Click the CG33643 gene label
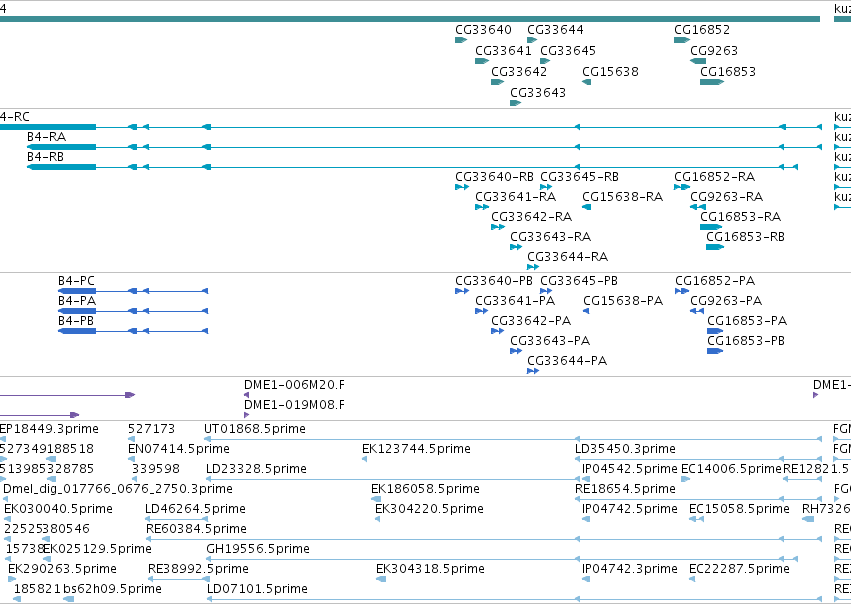851x604 pixels. coord(538,93)
